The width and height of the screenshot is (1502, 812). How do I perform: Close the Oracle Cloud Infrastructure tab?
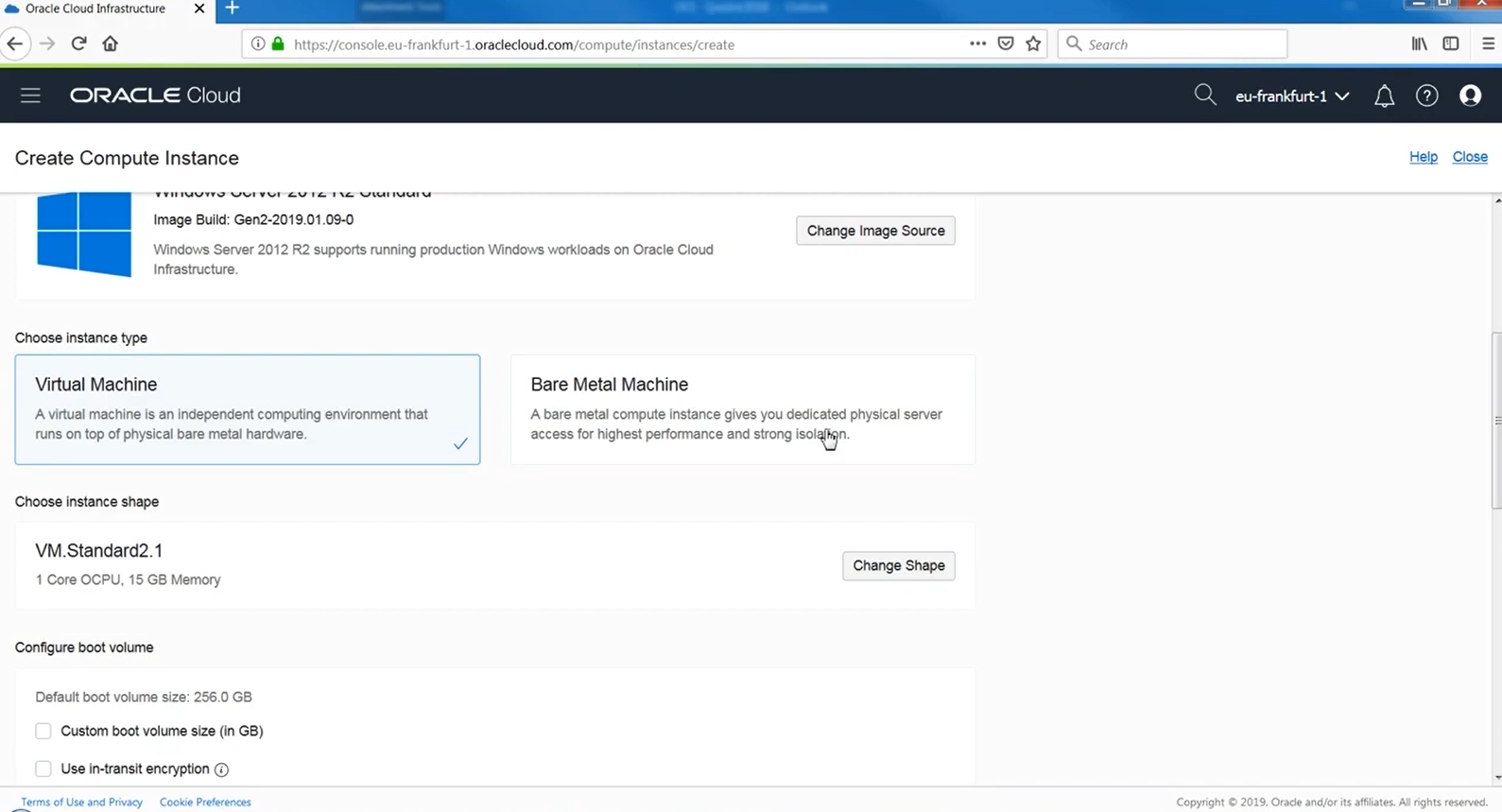point(199,9)
